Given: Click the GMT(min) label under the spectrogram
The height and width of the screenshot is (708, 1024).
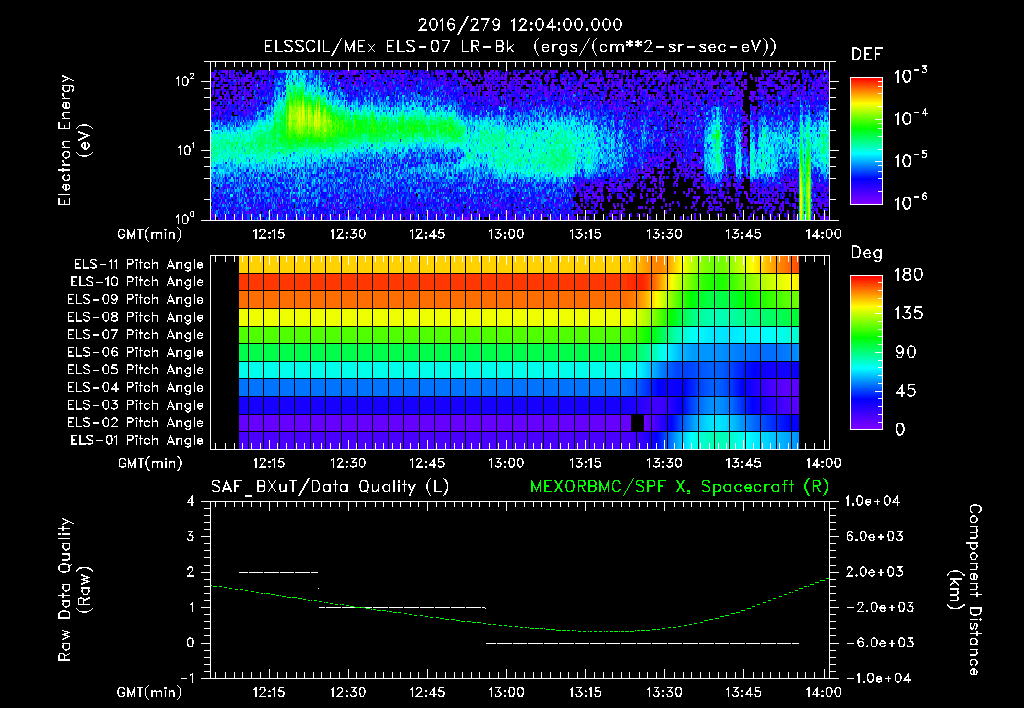Looking at the screenshot, I should click(x=150, y=234).
